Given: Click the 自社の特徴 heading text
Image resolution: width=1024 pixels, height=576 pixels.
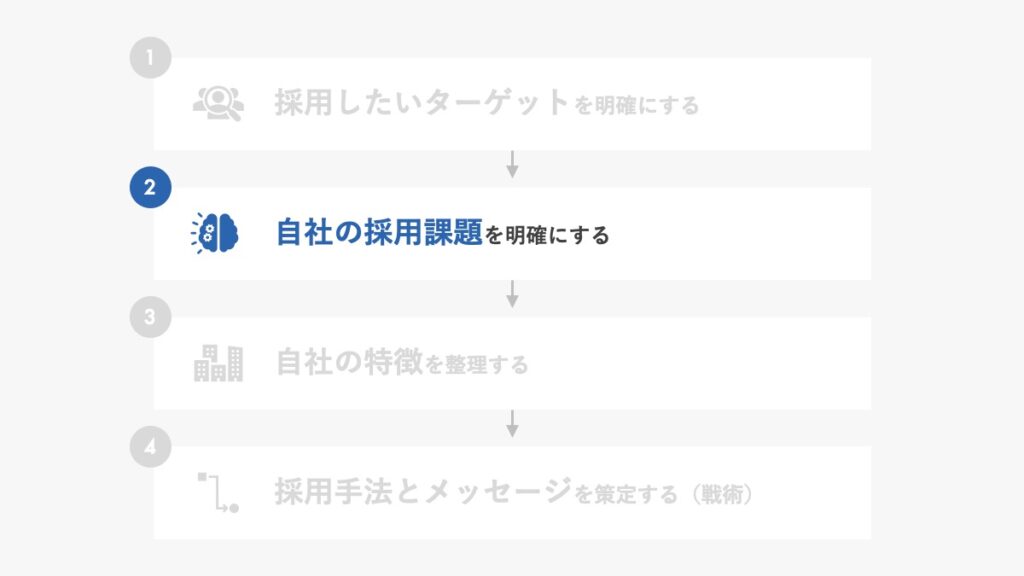Looking at the screenshot, I should pyautogui.click(x=349, y=363).
